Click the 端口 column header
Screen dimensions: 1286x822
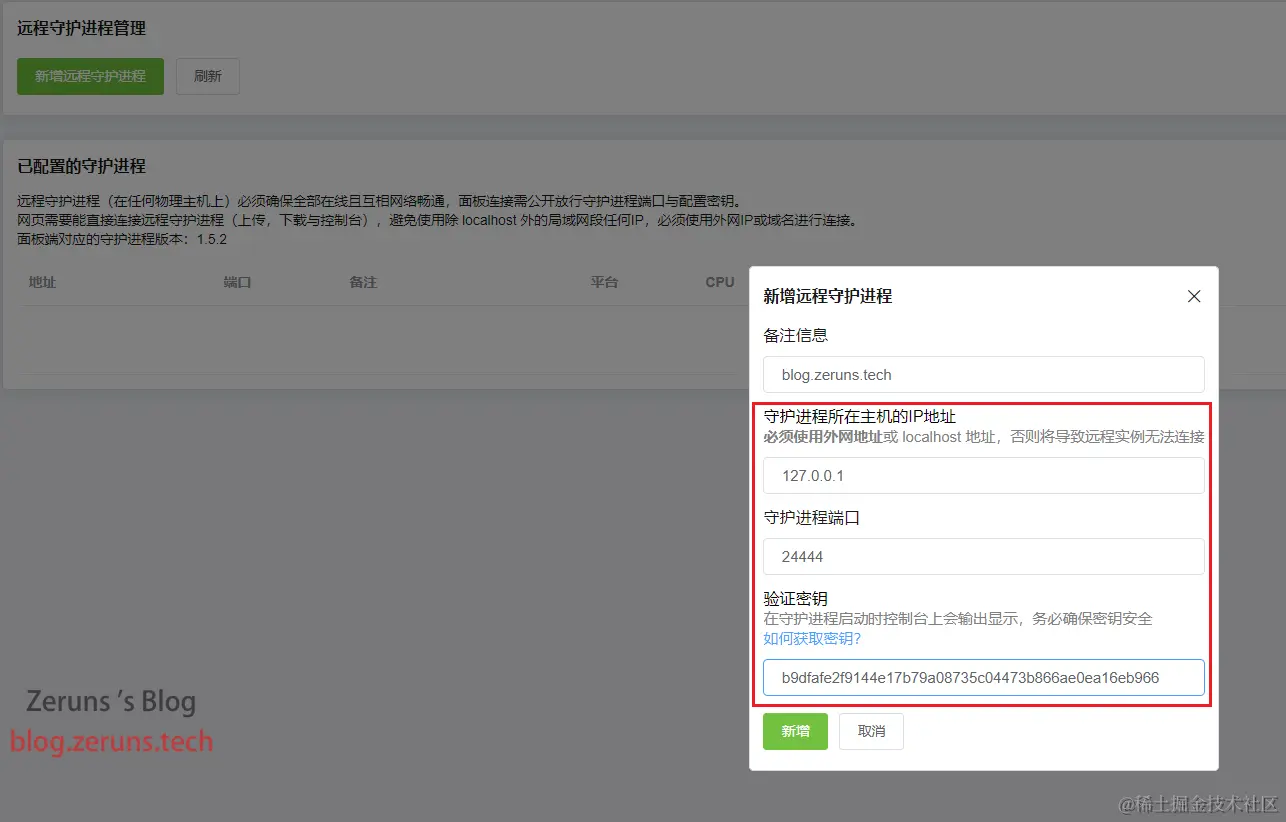237,282
